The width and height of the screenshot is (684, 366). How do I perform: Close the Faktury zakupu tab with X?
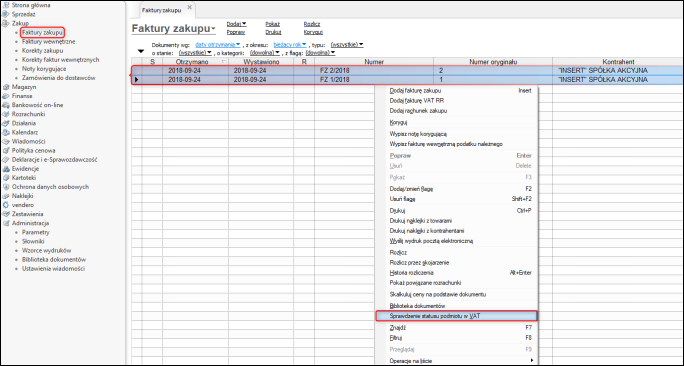click(x=189, y=7)
